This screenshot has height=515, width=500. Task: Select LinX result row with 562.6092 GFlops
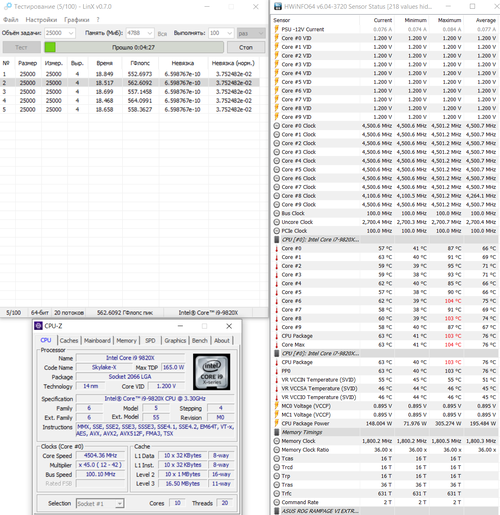click(x=130, y=83)
